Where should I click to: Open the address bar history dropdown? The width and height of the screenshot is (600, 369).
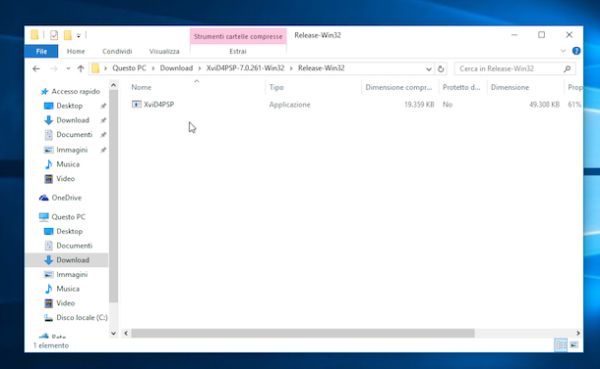coord(429,69)
